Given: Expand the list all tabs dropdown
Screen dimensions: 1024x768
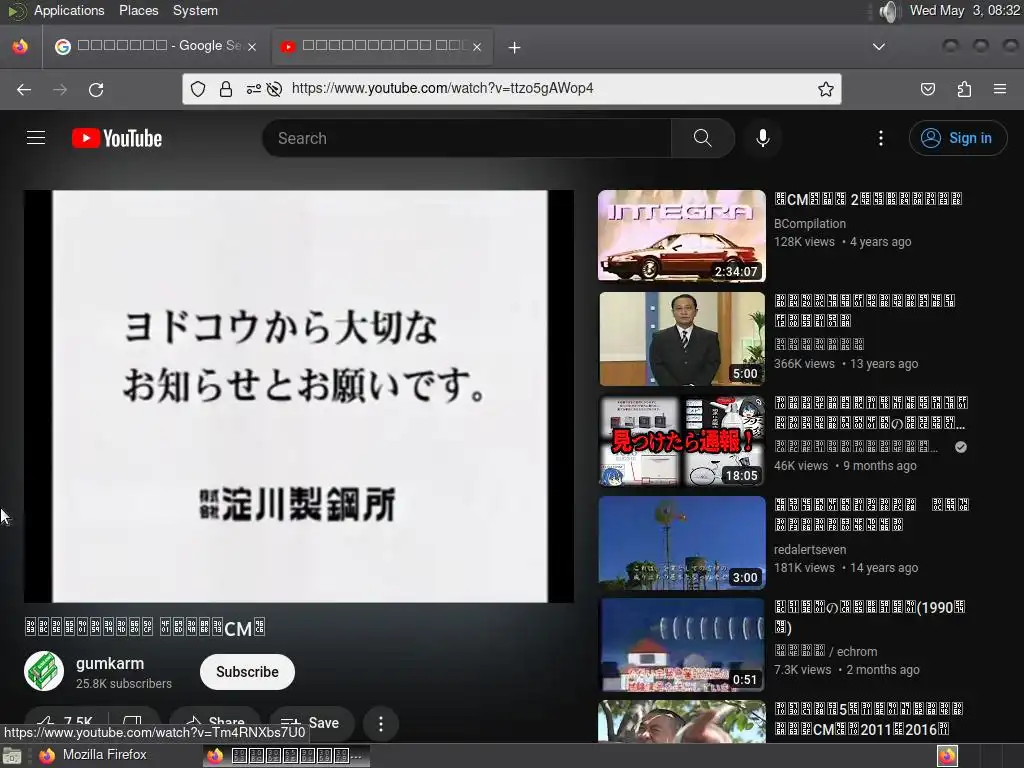Looking at the screenshot, I should pos(879,46).
